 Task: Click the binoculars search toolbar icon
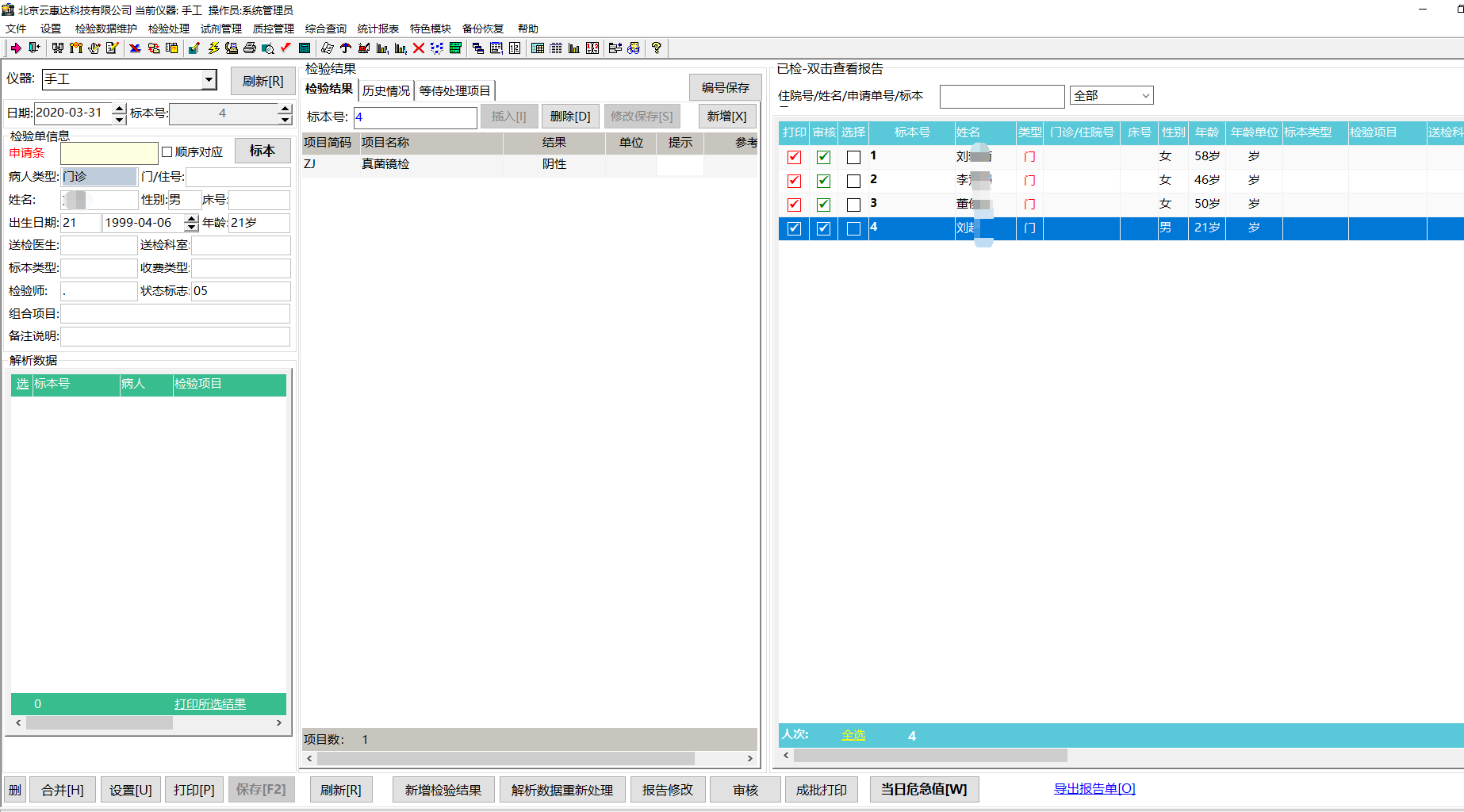58,48
